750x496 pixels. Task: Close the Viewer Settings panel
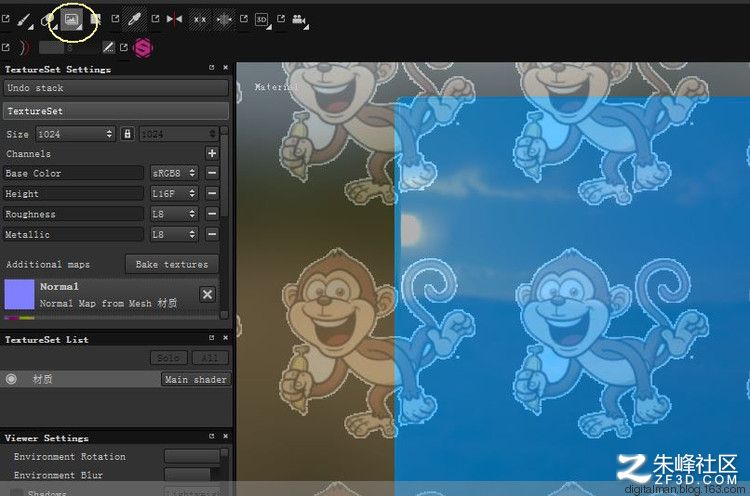225,436
